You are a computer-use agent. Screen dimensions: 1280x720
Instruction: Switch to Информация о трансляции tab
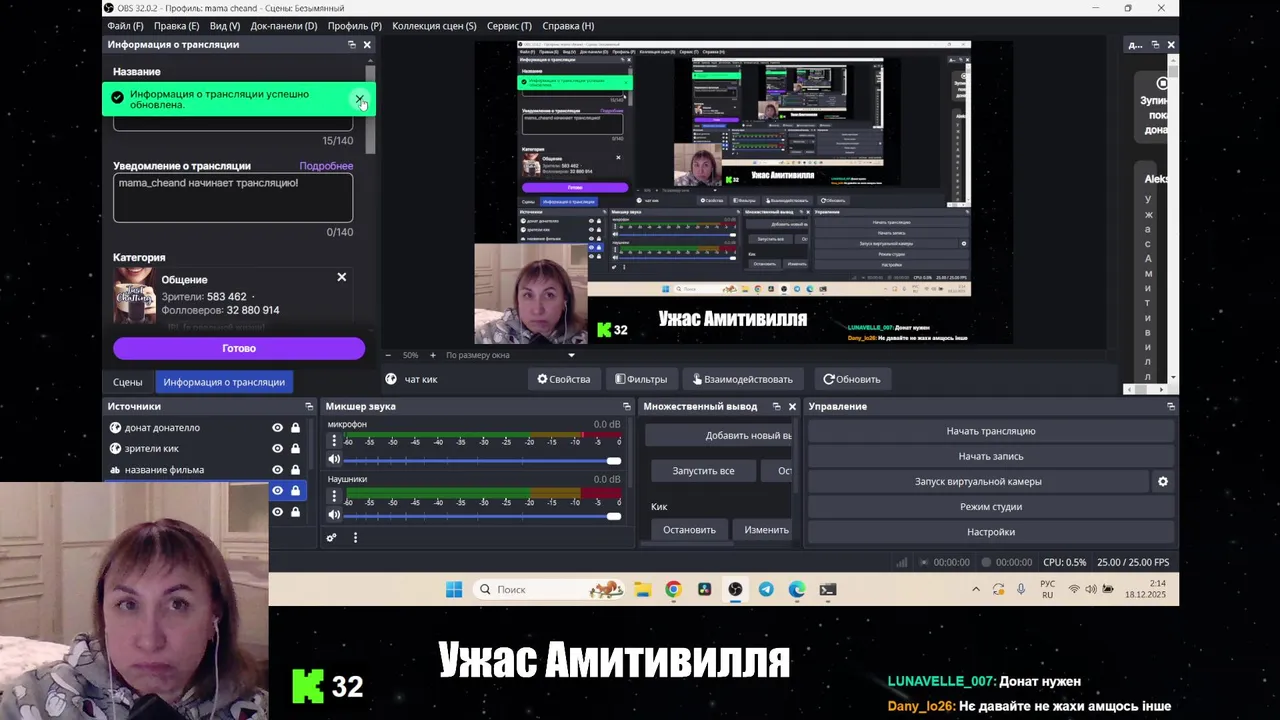[x=224, y=382]
